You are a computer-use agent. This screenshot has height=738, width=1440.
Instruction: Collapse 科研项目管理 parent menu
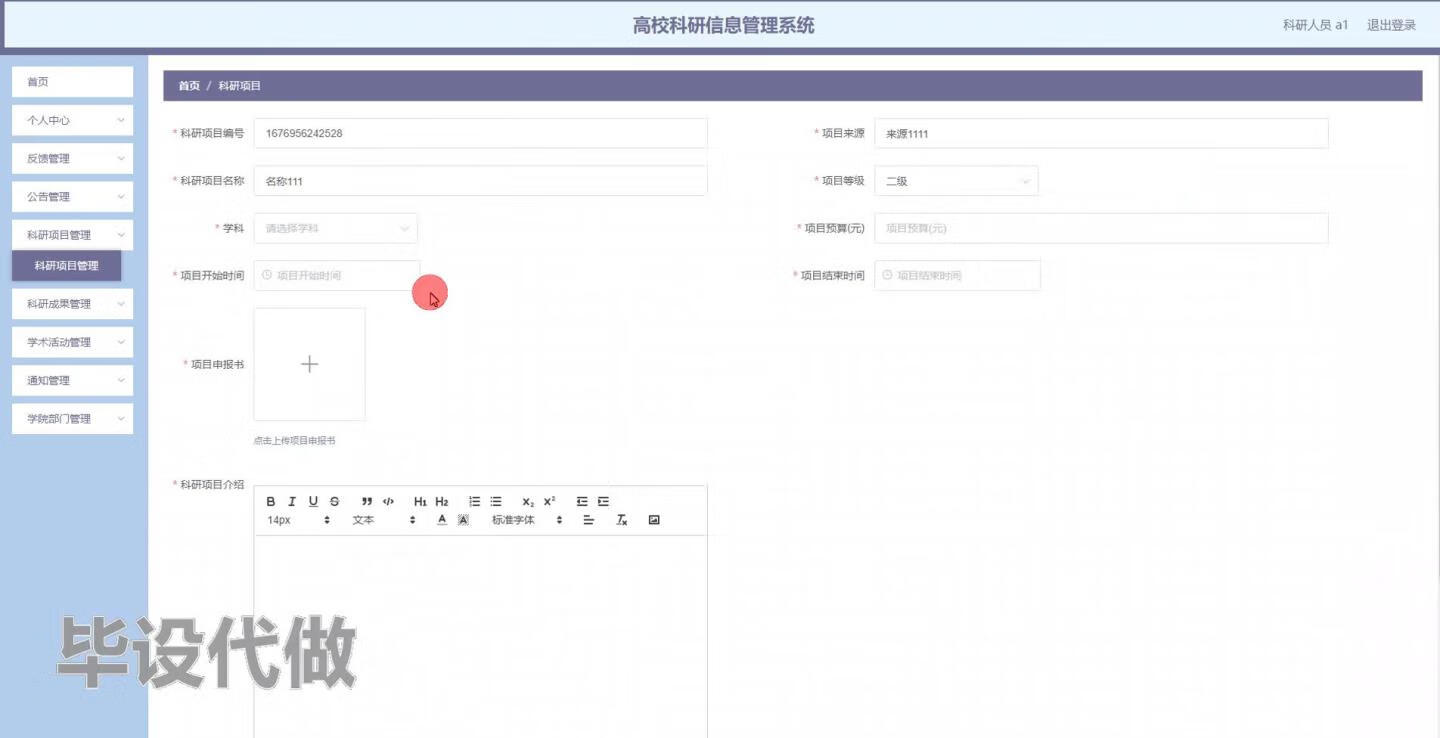tap(72, 235)
